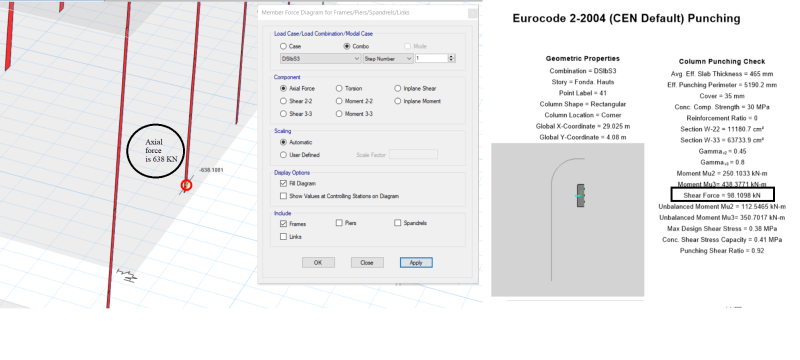800x360 pixels.
Task: Select the Combo radio button
Action: [x=347, y=46]
